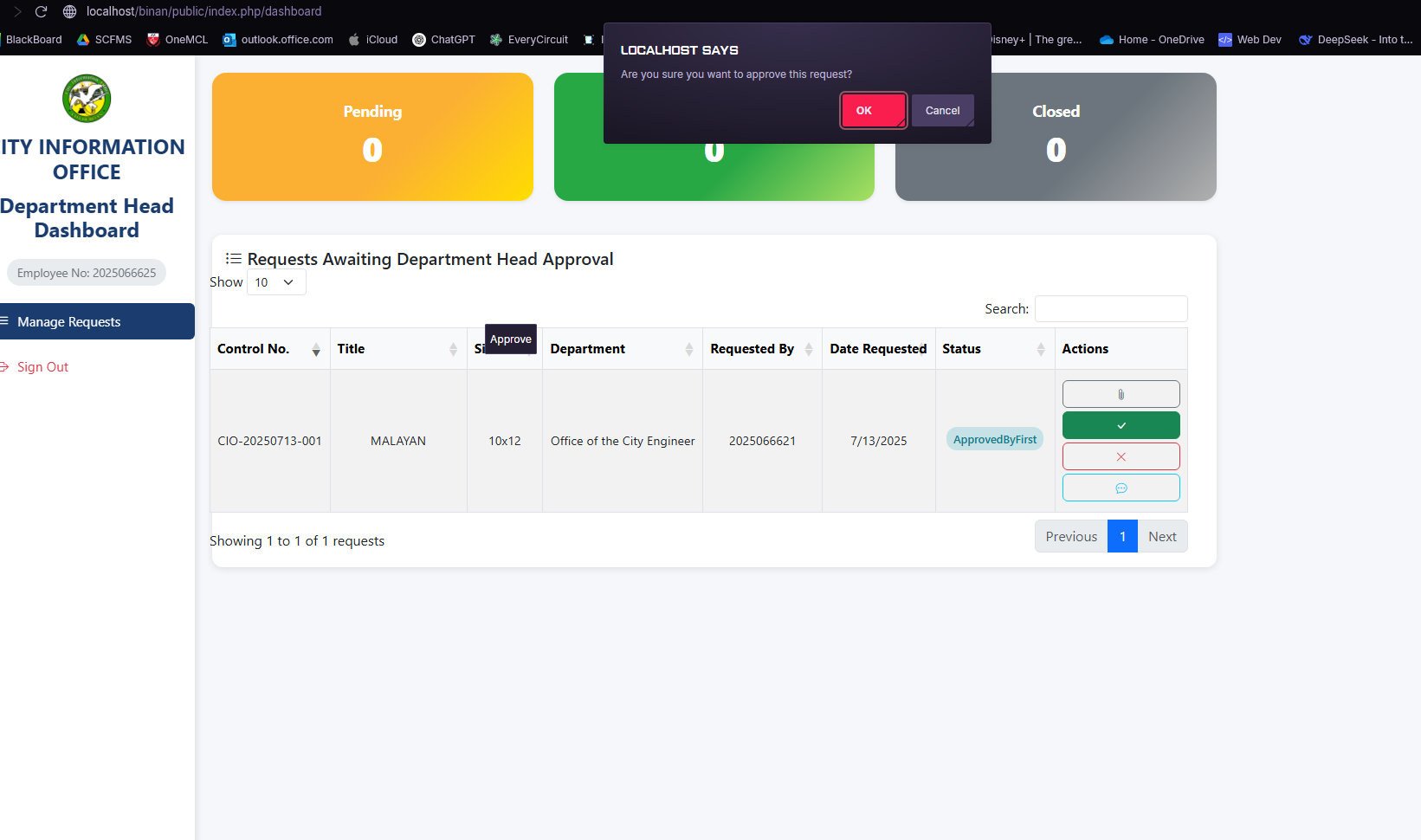Click the Employee No badge

tap(87, 273)
